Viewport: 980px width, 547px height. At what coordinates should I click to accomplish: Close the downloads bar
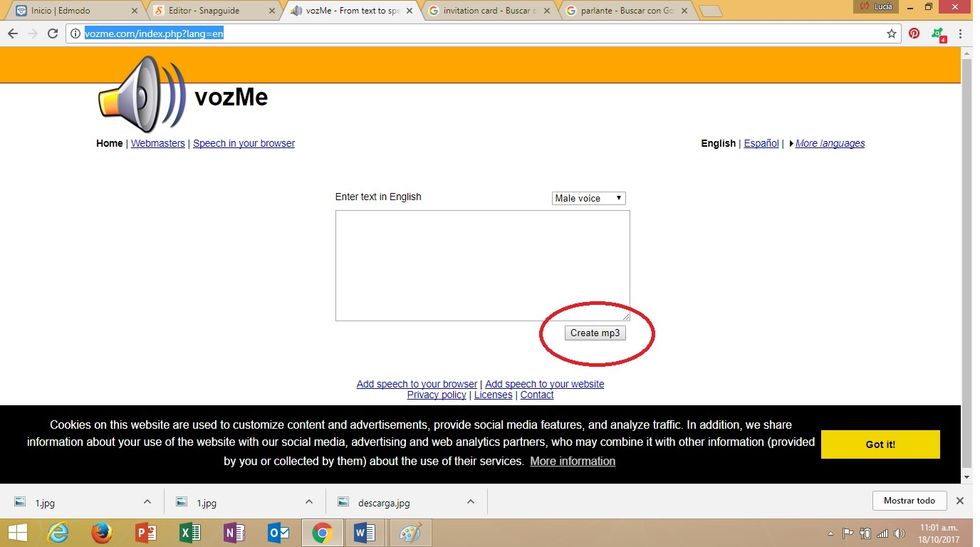pyautogui.click(x=960, y=501)
